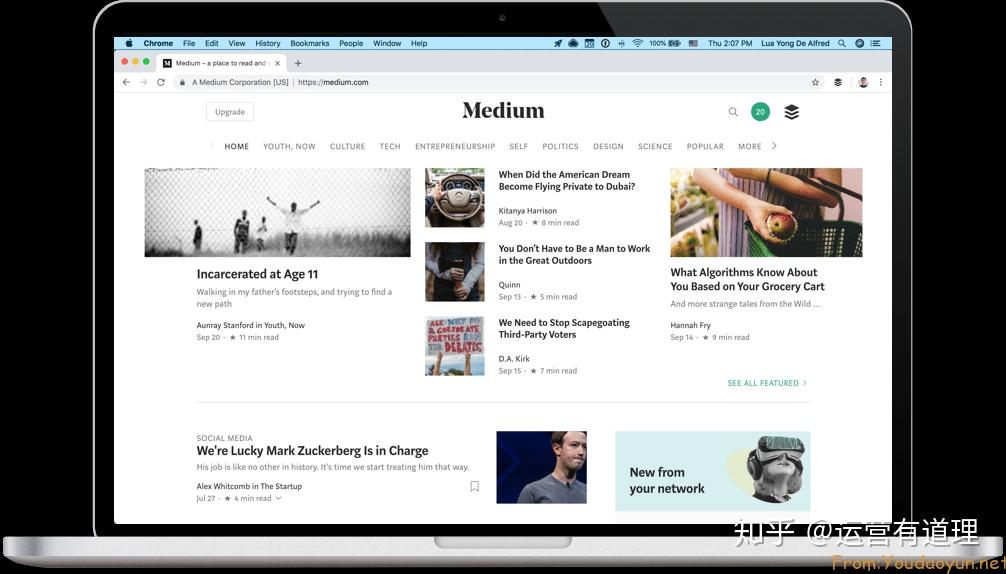This screenshot has height=574, width=1006.
Task: Open the green 20 notifications badge
Action: [760, 112]
